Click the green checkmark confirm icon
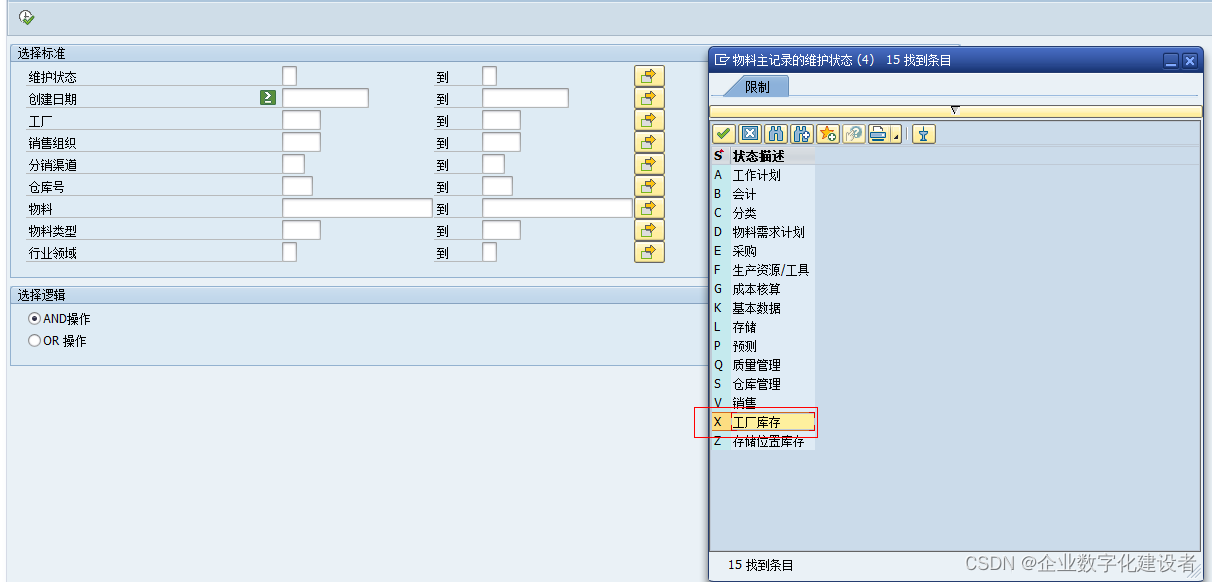The width and height of the screenshot is (1212, 582). pos(723,133)
